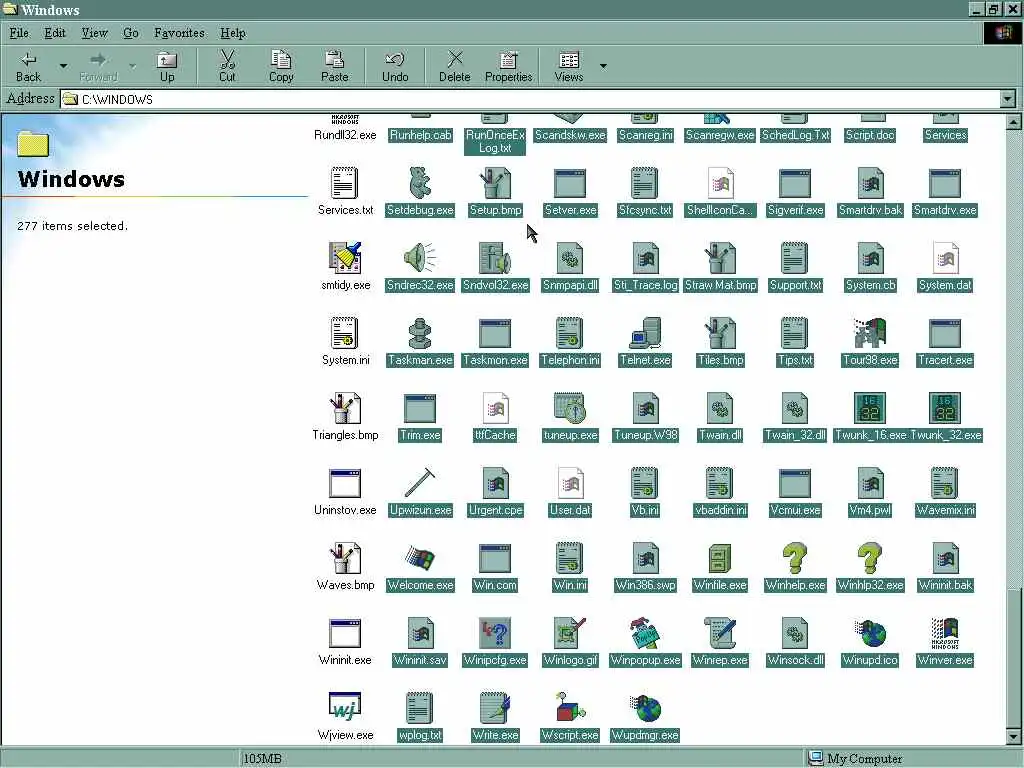1024x768 pixels.
Task: Select the smtidy.exe broom icon
Action: [345, 258]
